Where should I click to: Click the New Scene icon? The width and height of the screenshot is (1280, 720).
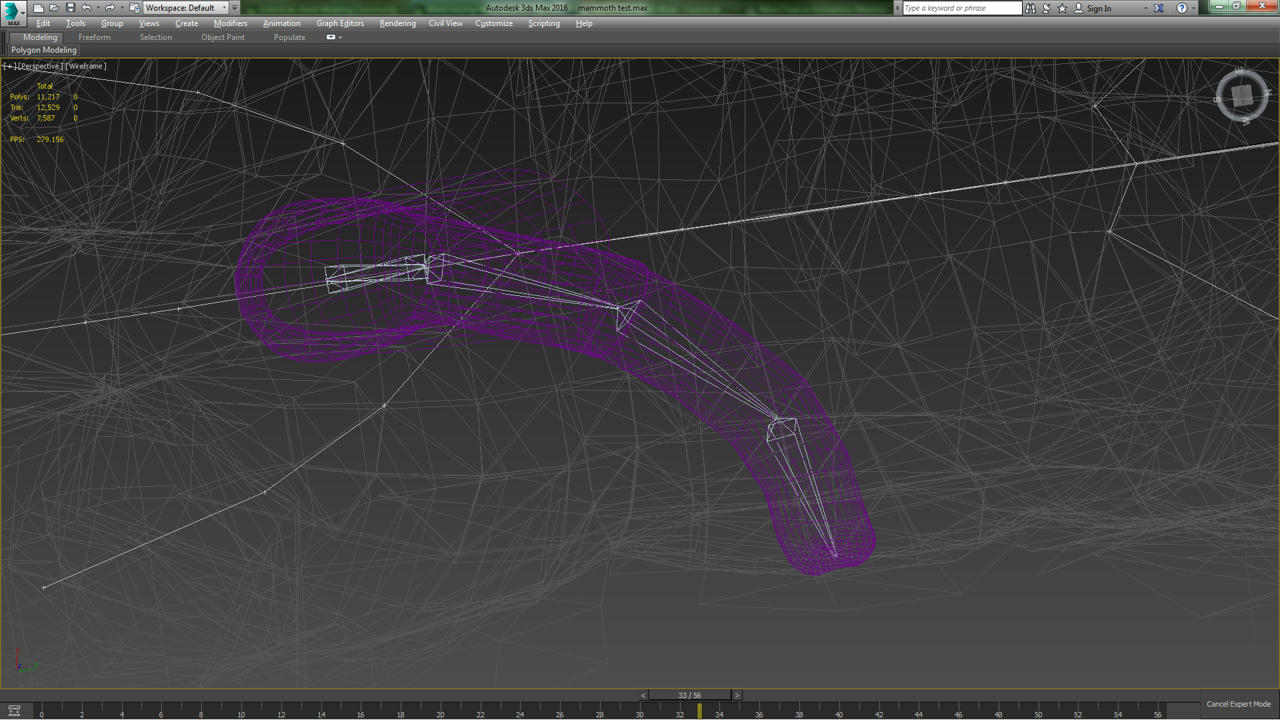(x=38, y=8)
